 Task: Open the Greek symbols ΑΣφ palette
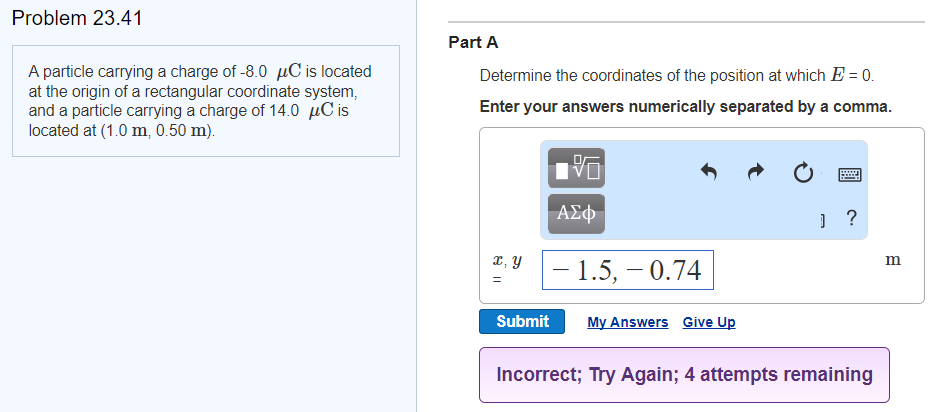pos(576,213)
